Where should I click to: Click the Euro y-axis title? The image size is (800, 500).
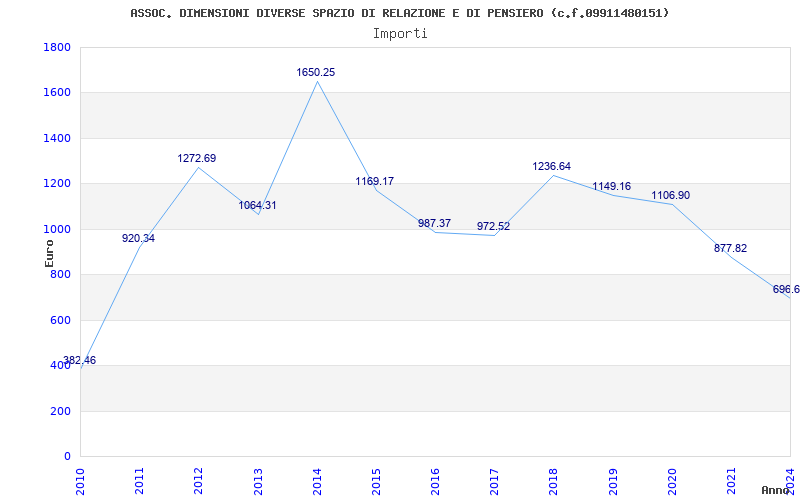[49, 252]
